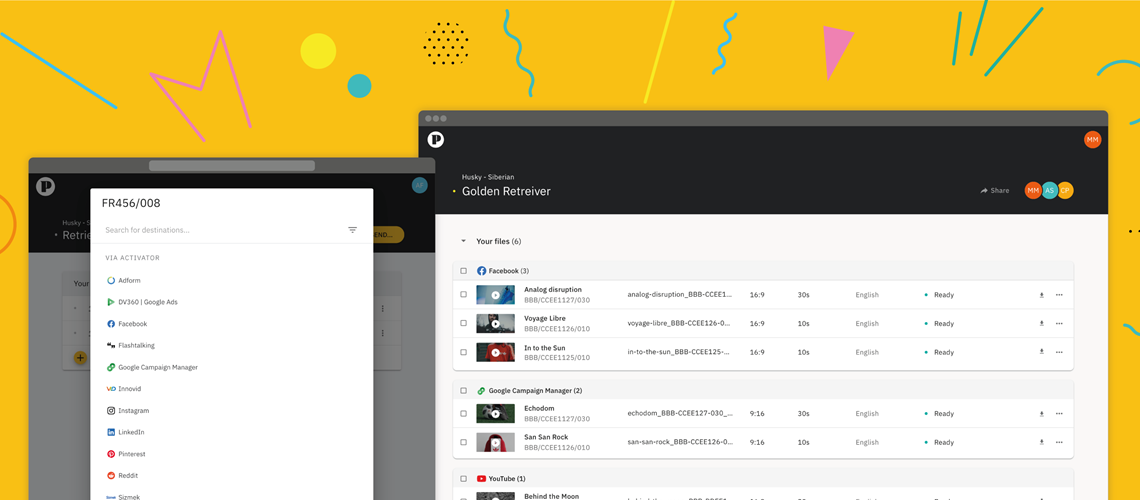Tick the checkbox for In to the Sun
The image size is (1140, 500).
pyautogui.click(x=464, y=352)
